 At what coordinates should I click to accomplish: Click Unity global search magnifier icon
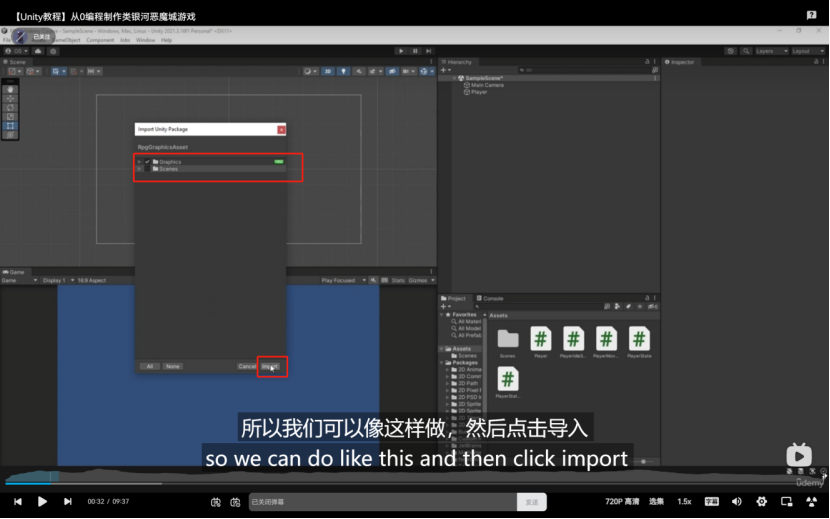[x=746, y=51]
